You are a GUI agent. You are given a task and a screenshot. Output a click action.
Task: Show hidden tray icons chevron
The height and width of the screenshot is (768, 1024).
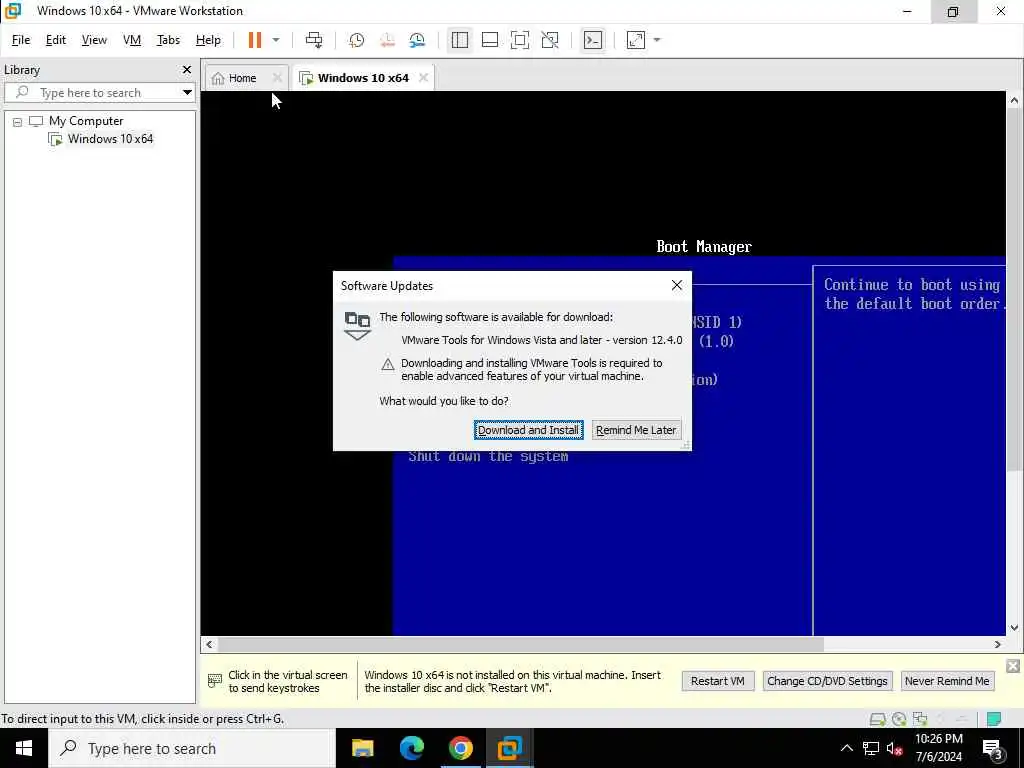[x=846, y=748]
